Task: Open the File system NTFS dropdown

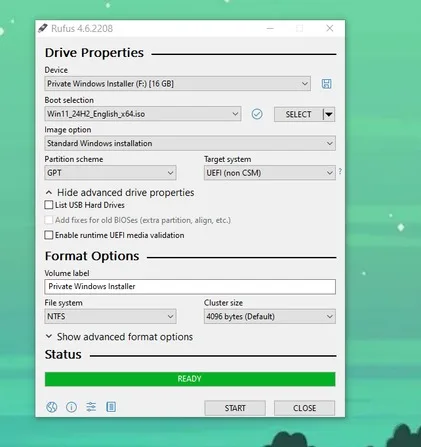Action: click(110, 316)
